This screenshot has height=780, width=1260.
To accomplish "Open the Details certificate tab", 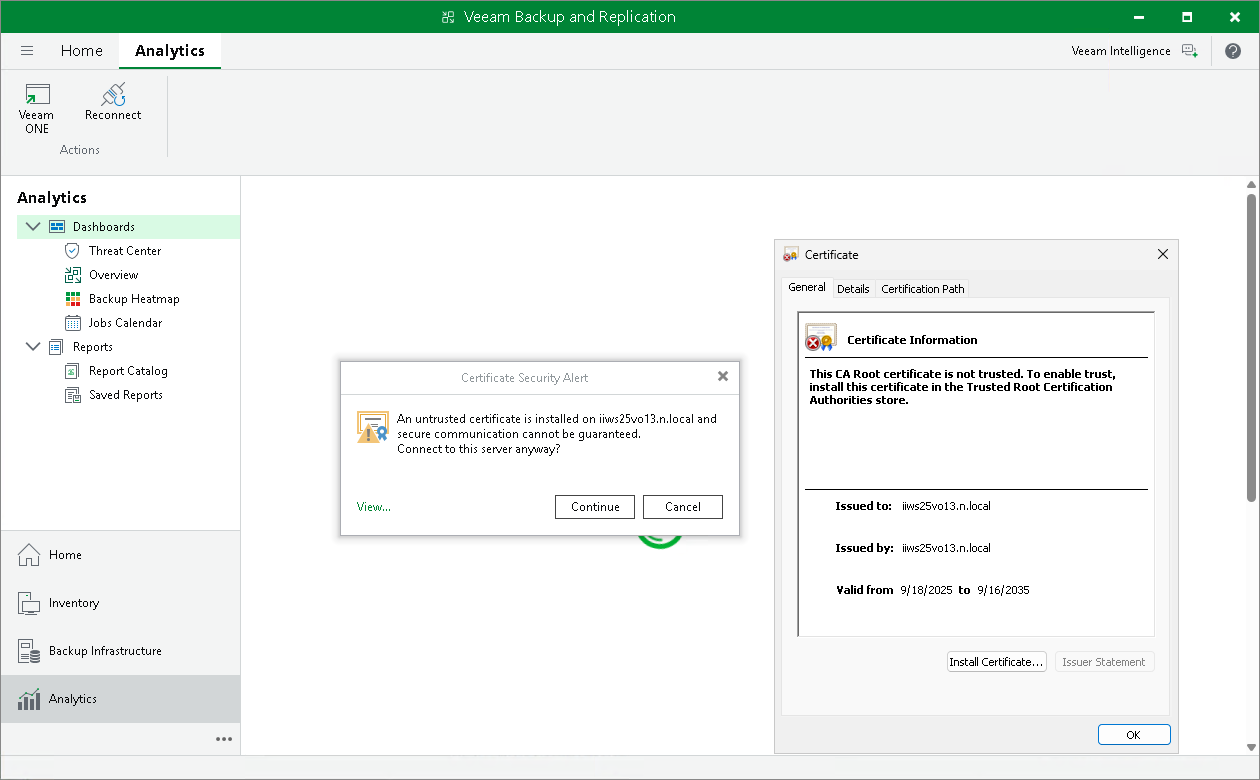I will click(x=853, y=289).
